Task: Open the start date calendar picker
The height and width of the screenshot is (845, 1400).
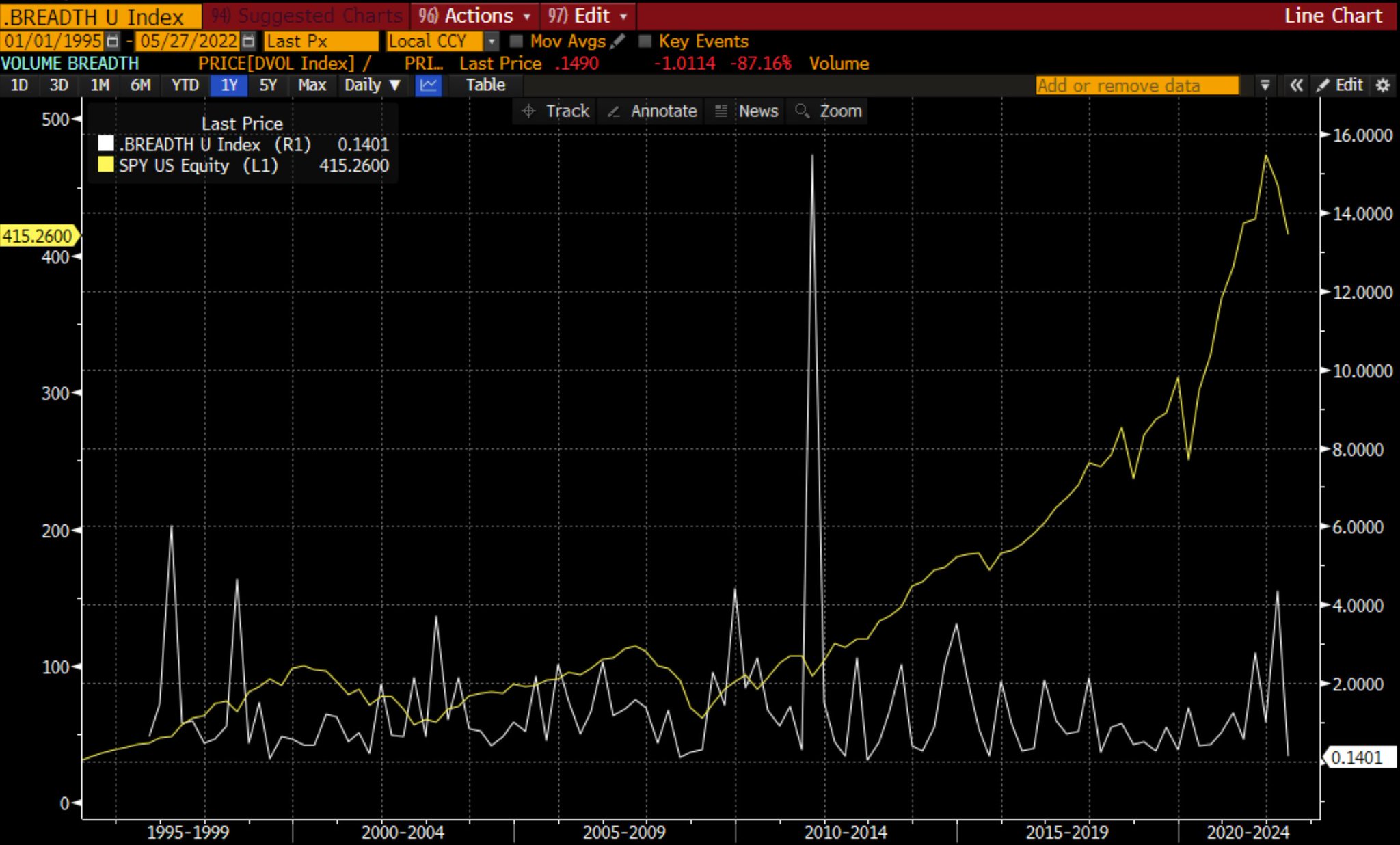Action: coord(113,41)
